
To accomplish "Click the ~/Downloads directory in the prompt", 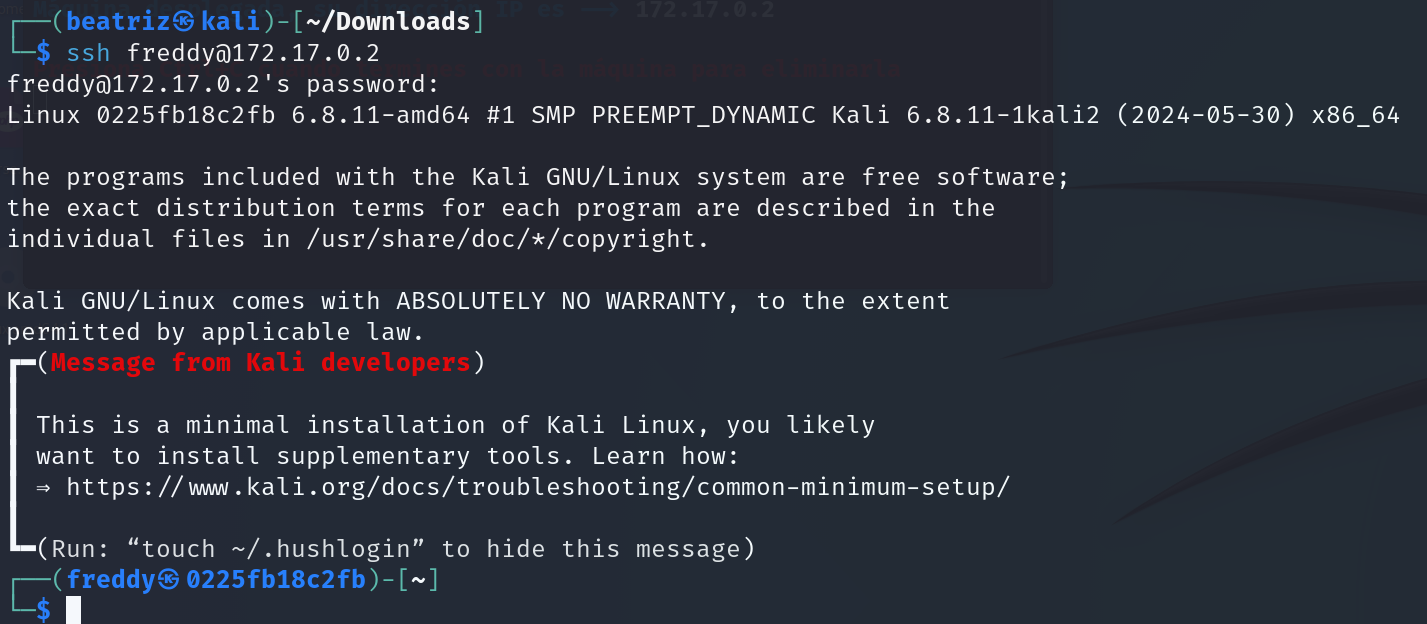I will coord(388,21).
